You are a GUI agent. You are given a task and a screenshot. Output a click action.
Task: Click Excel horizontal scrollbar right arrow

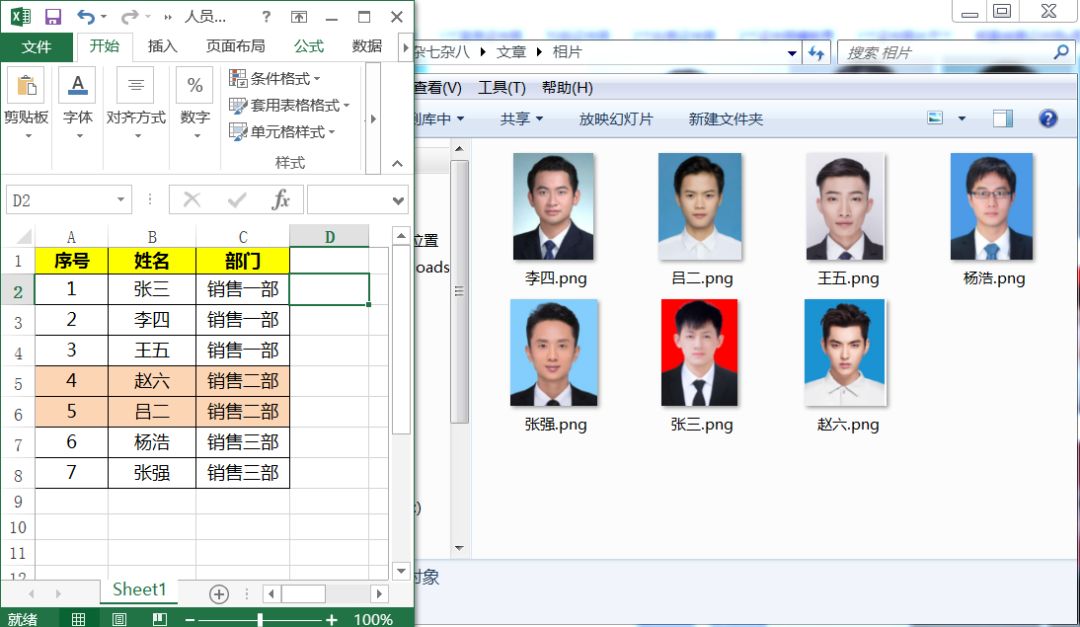click(378, 593)
